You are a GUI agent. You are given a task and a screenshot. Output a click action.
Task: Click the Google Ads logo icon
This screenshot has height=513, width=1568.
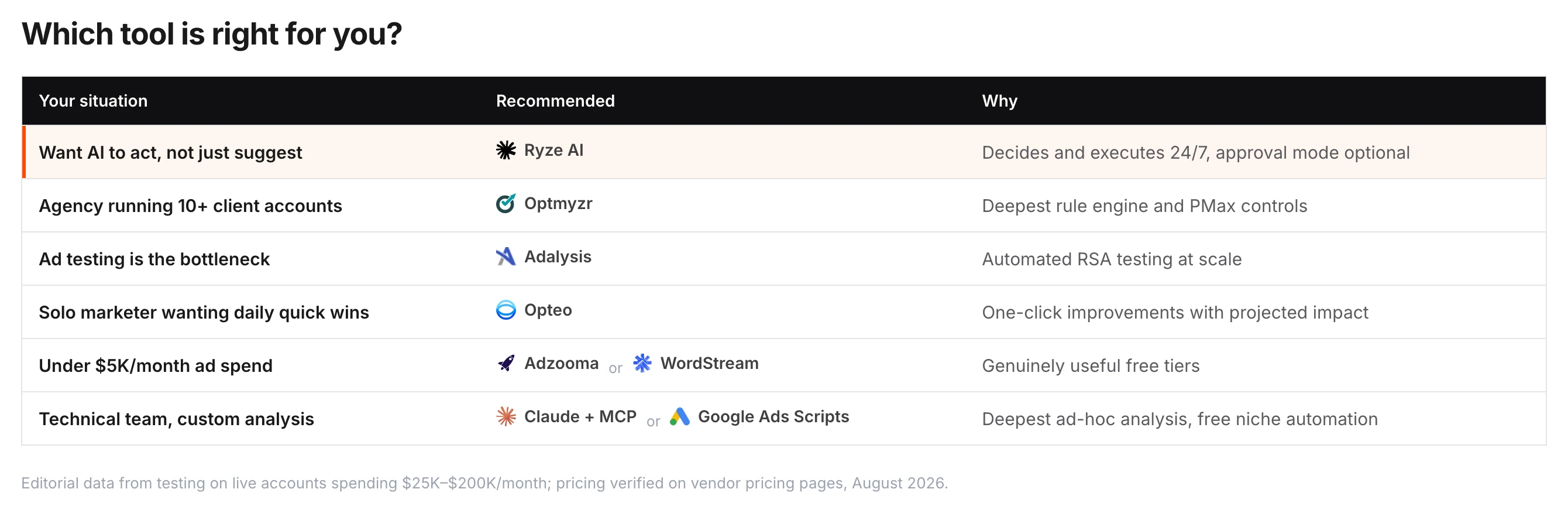679,417
